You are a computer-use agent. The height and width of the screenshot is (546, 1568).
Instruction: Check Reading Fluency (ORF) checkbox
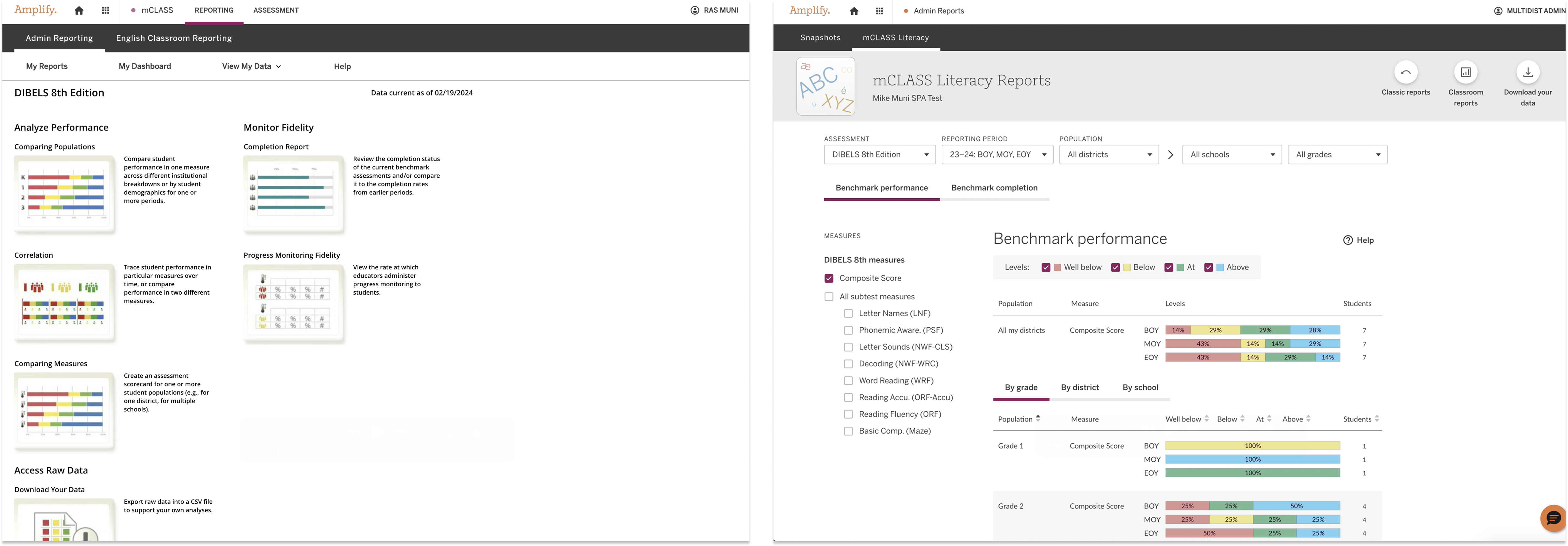[x=848, y=414]
